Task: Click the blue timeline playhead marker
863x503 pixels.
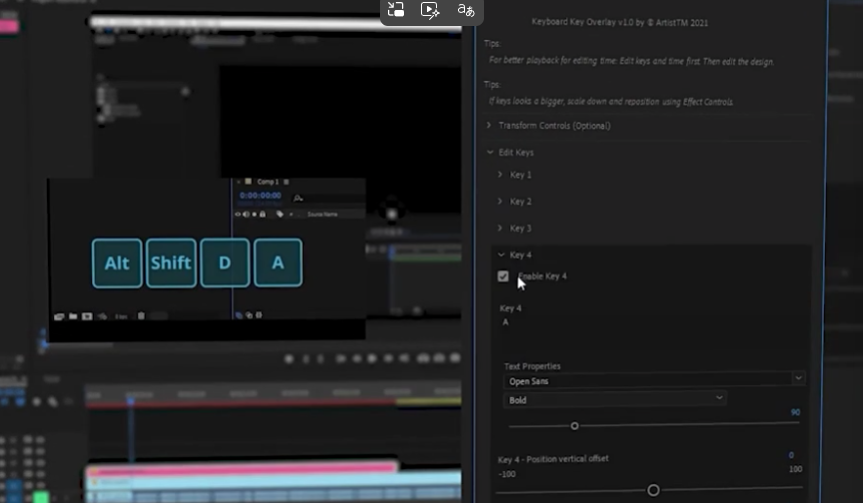Action: pyautogui.click(x=130, y=401)
